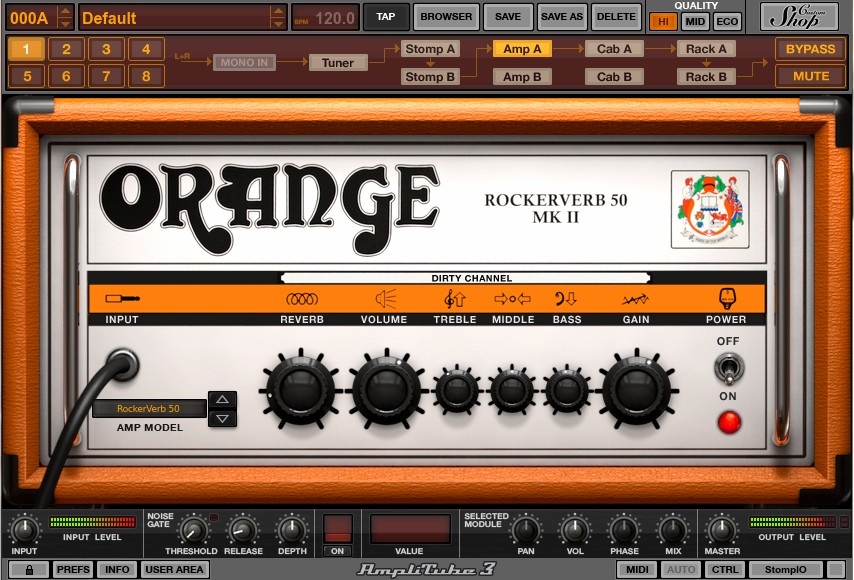Switch to the Amp A module
This screenshot has width=854, height=580.
tap(522, 49)
